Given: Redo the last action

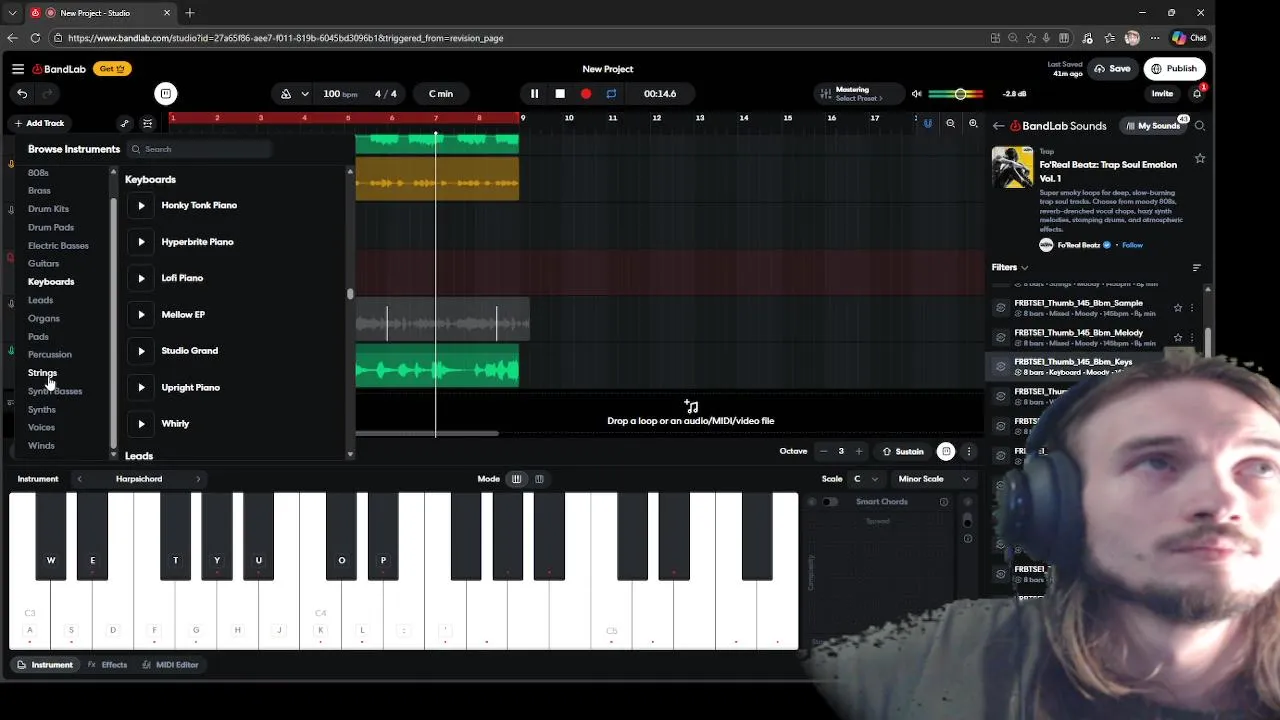Looking at the screenshot, I should point(46,94).
